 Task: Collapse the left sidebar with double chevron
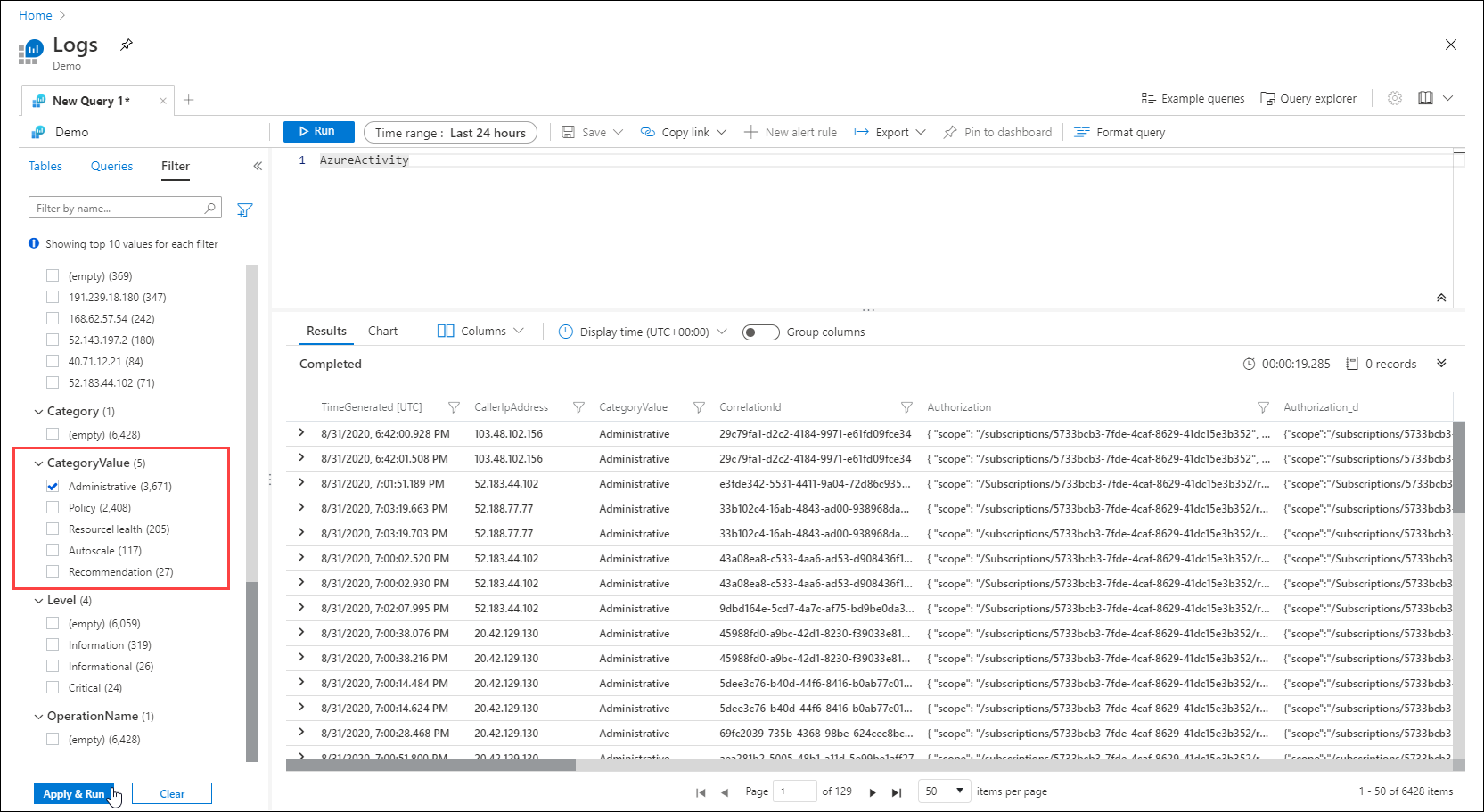coord(258,166)
